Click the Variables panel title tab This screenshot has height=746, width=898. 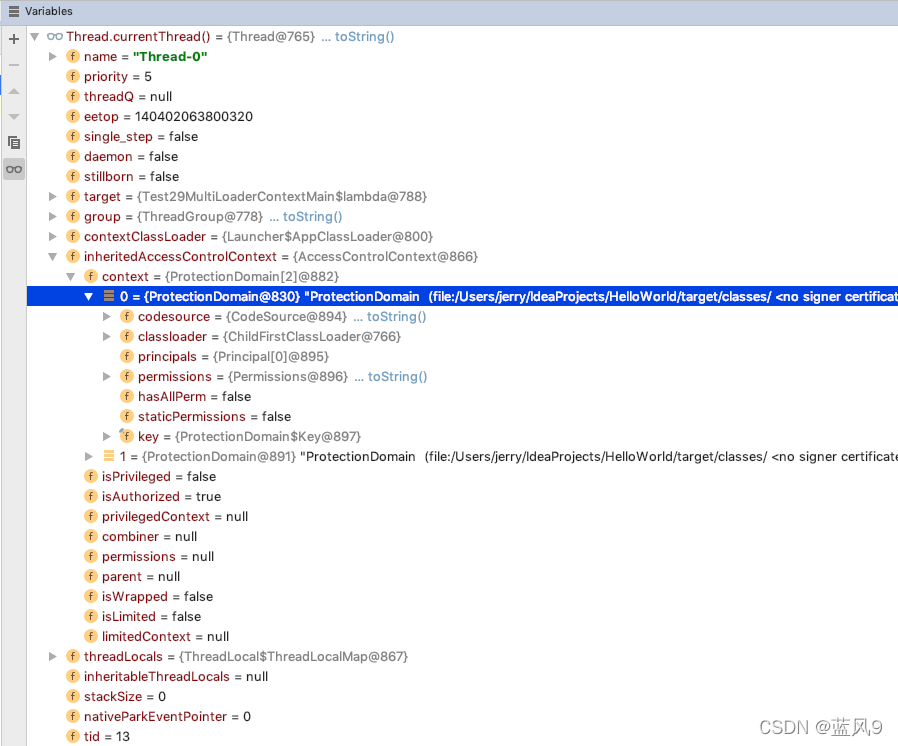click(47, 11)
